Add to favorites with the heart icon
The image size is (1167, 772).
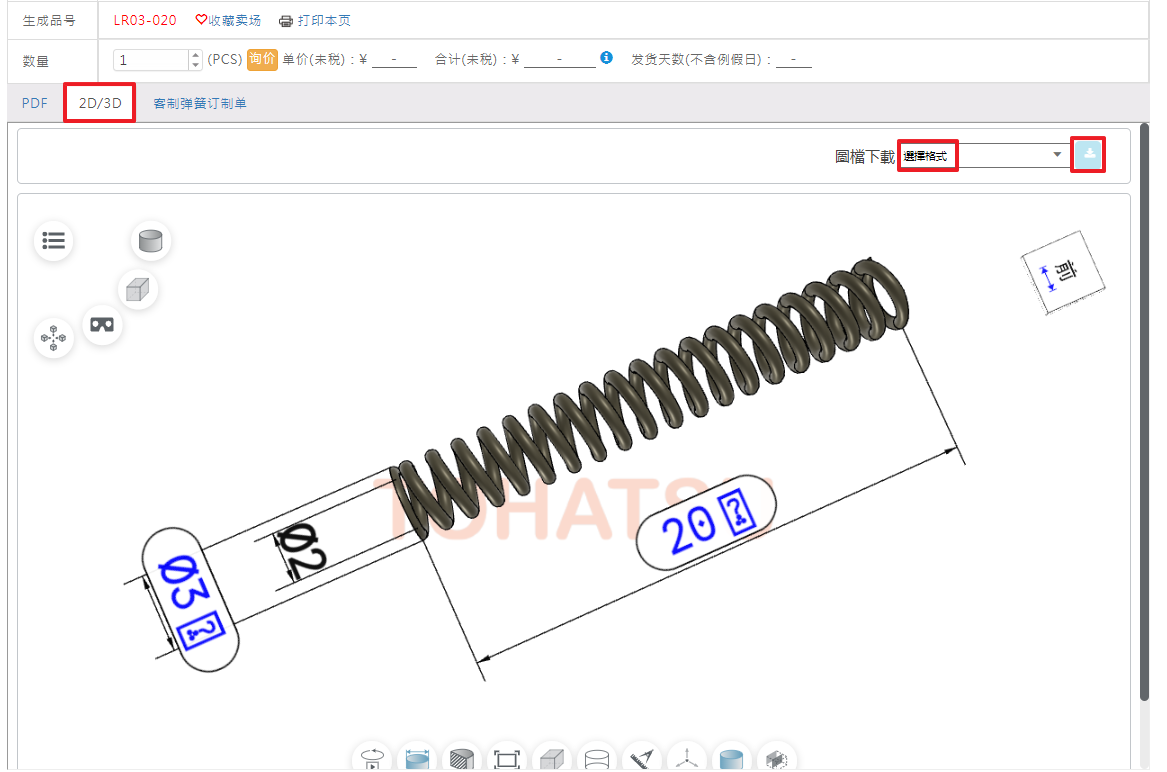201,20
